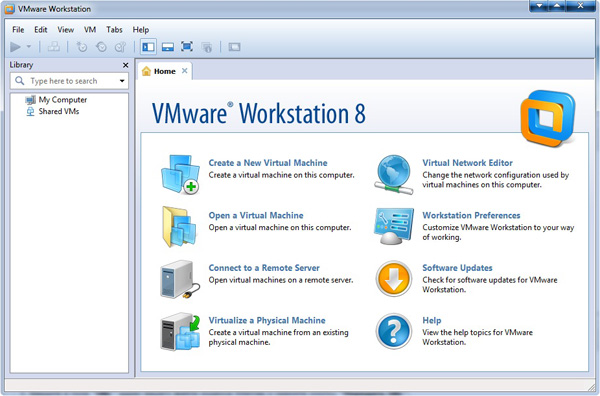600x396 pixels.
Task: Open the Tabs menu
Action: (x=114, y=29)
